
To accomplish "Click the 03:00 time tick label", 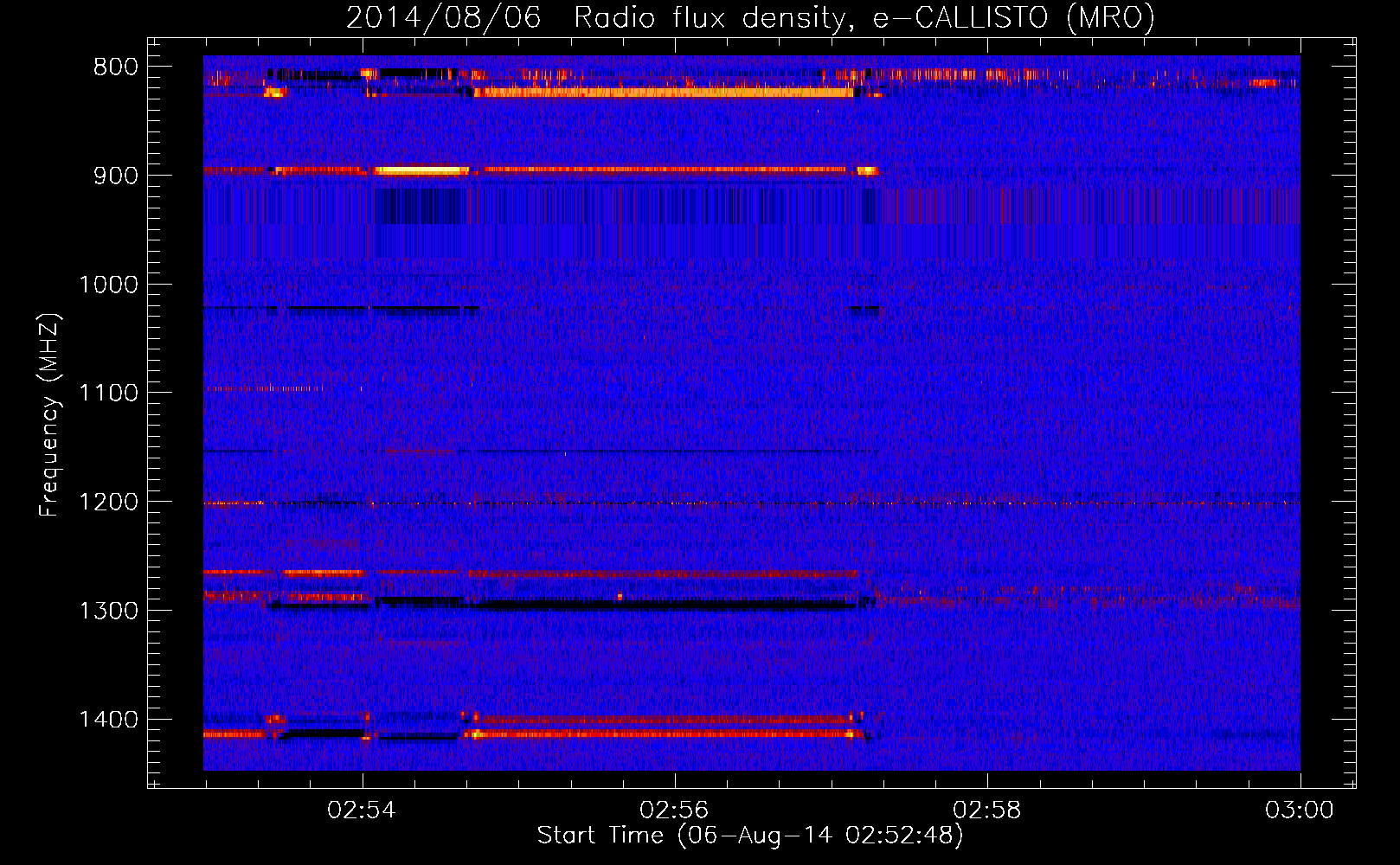I will [x=1300, y=811].
